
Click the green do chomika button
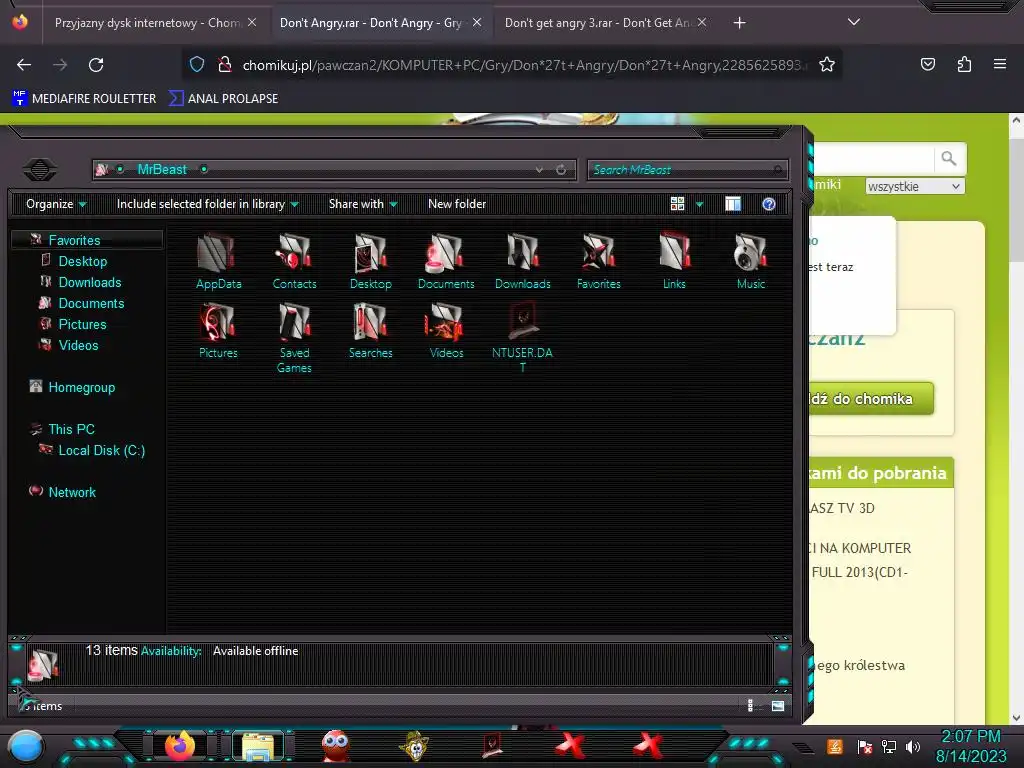coord(871,398)
